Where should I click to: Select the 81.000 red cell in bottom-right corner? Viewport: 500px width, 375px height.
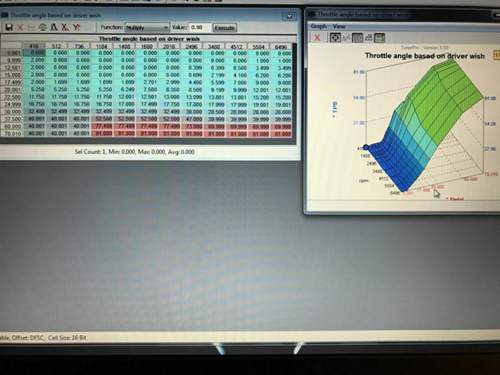(282, 134)
